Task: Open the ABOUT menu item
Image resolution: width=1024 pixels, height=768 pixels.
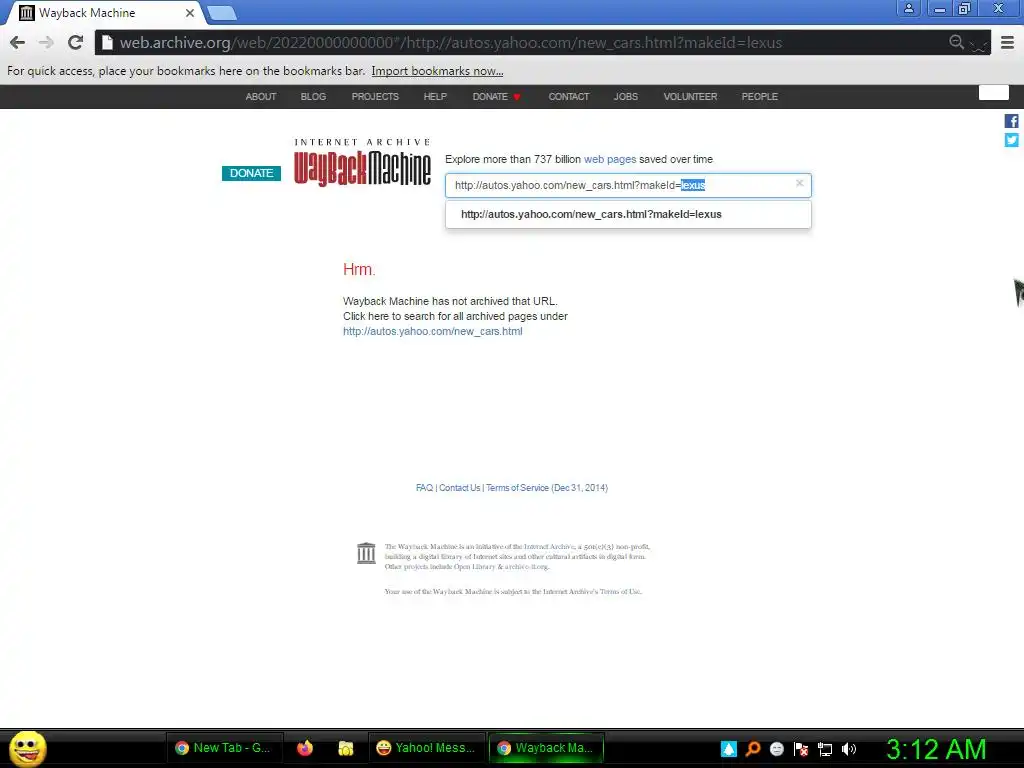Action: click(x=261, y=97)
